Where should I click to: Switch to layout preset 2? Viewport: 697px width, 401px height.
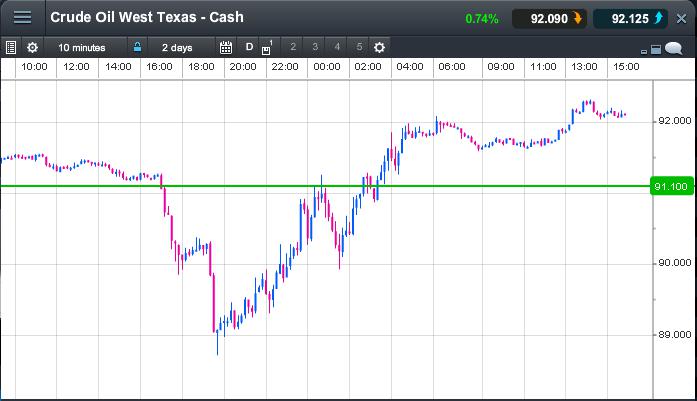pos(293,47)
